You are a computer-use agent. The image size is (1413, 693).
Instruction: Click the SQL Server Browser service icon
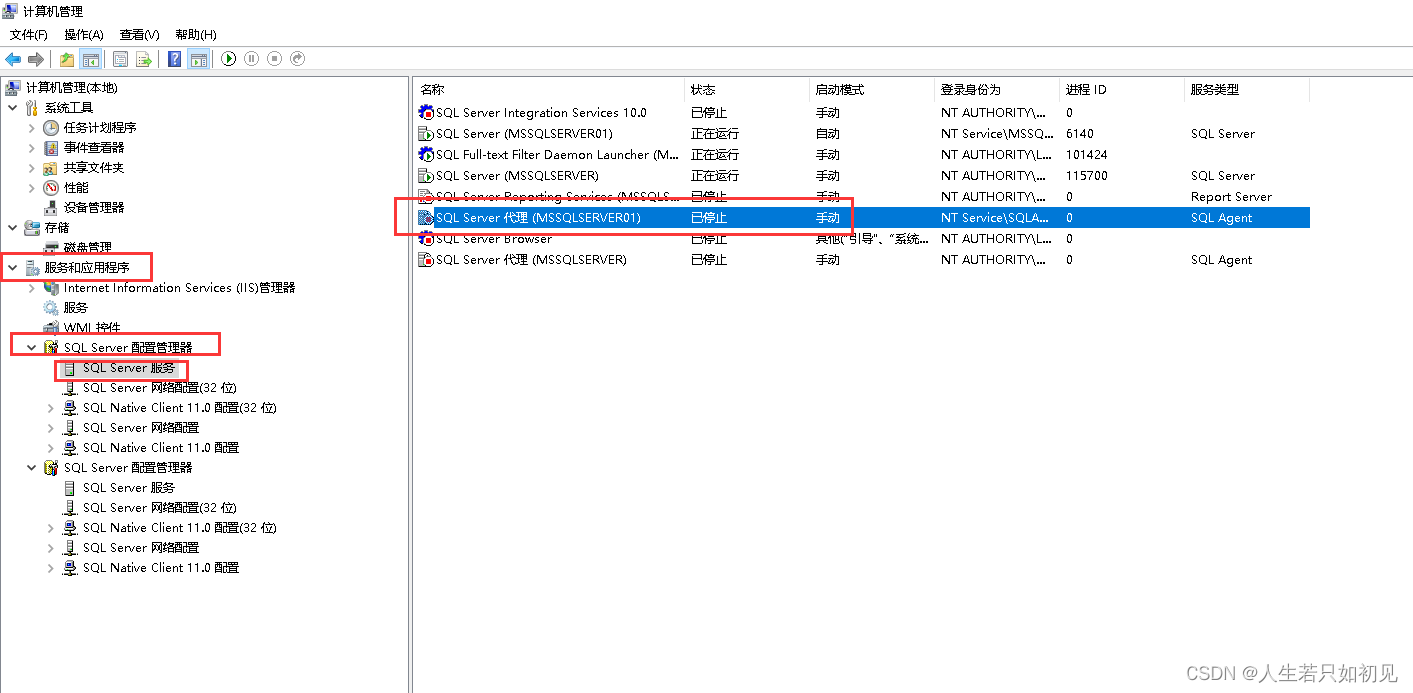[426, 239]
